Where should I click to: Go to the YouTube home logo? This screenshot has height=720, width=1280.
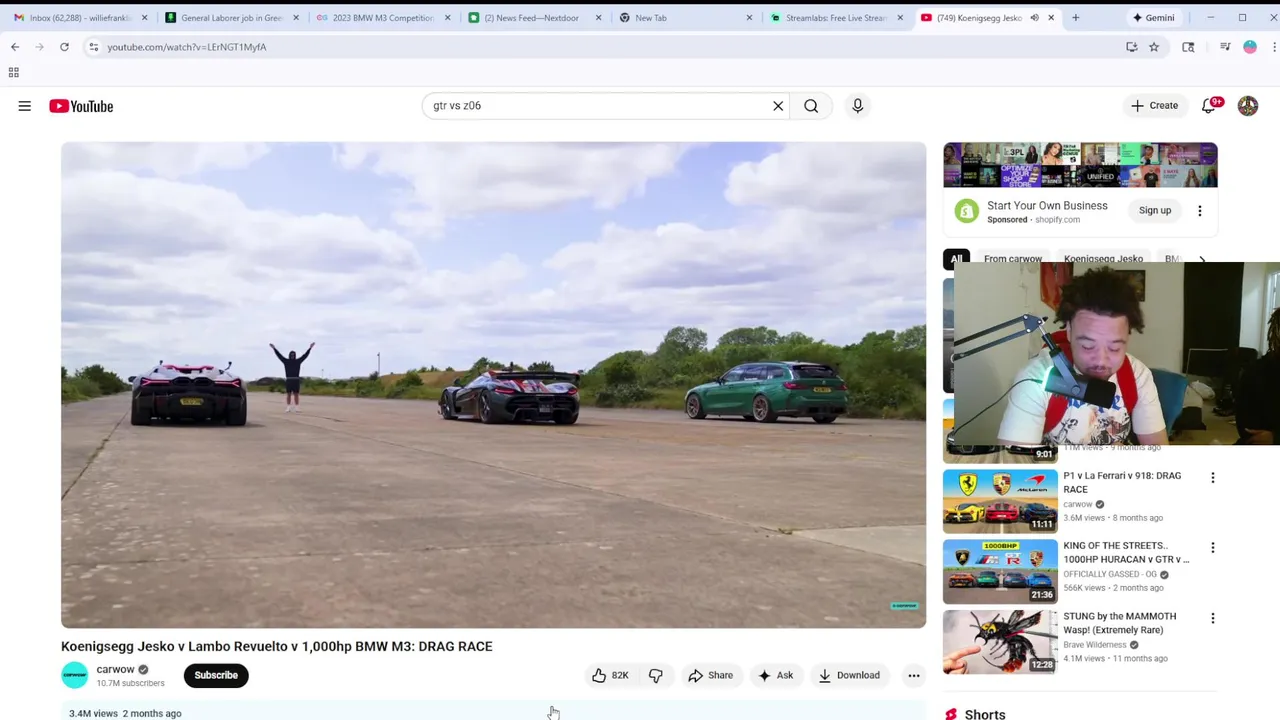(81, 106)
